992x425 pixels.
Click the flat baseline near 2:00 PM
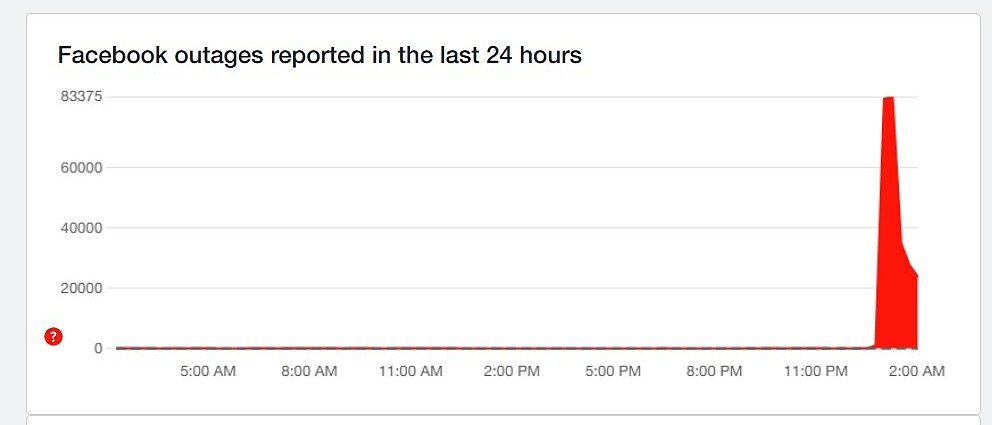[511, 347]
